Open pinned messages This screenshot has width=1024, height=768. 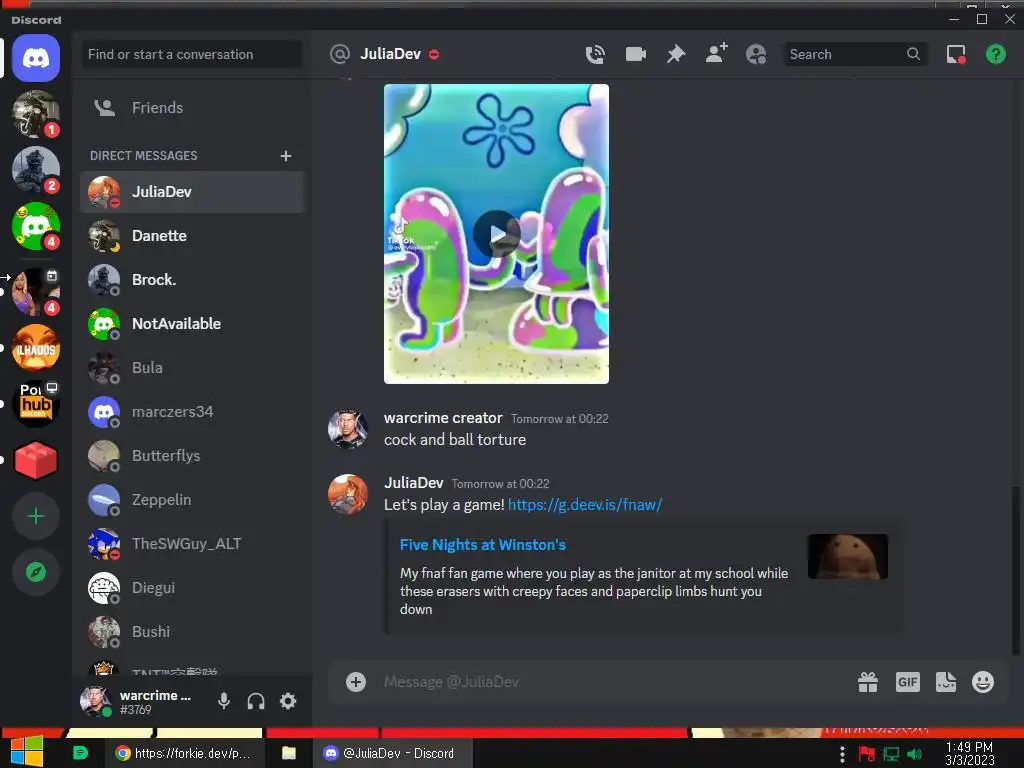(676, 54)
